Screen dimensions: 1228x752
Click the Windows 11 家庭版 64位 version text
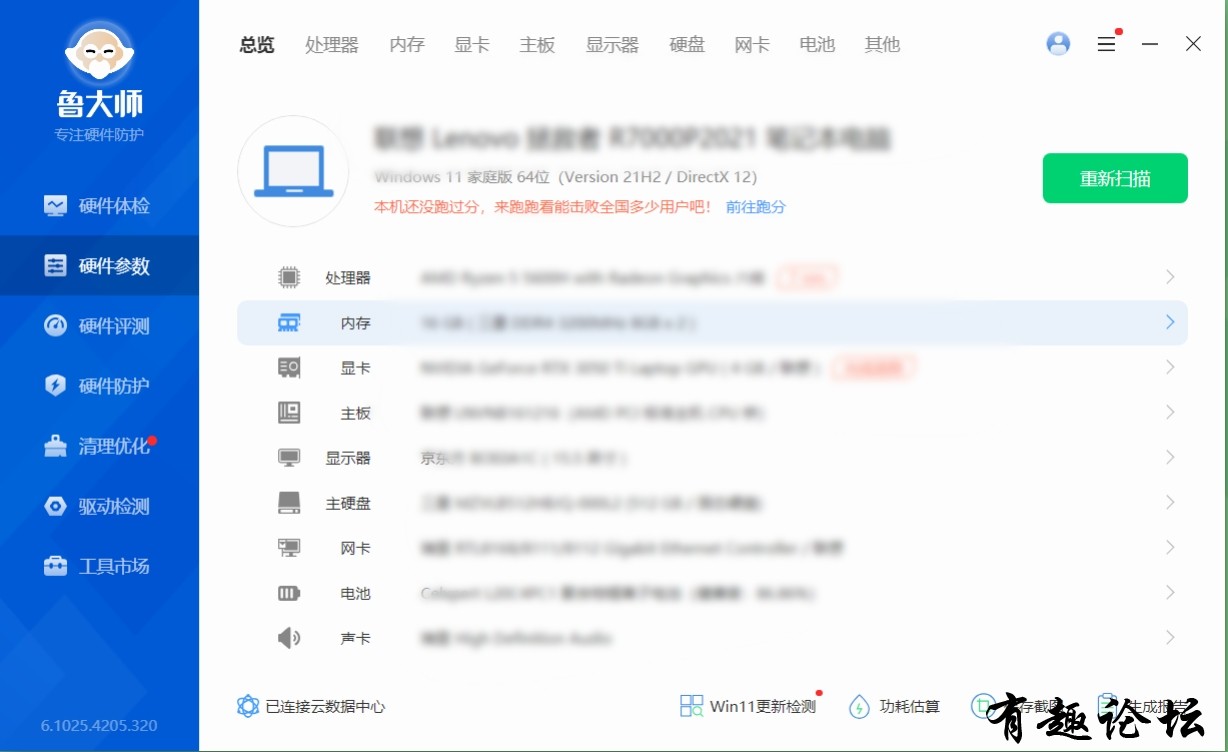click(566, 177)
